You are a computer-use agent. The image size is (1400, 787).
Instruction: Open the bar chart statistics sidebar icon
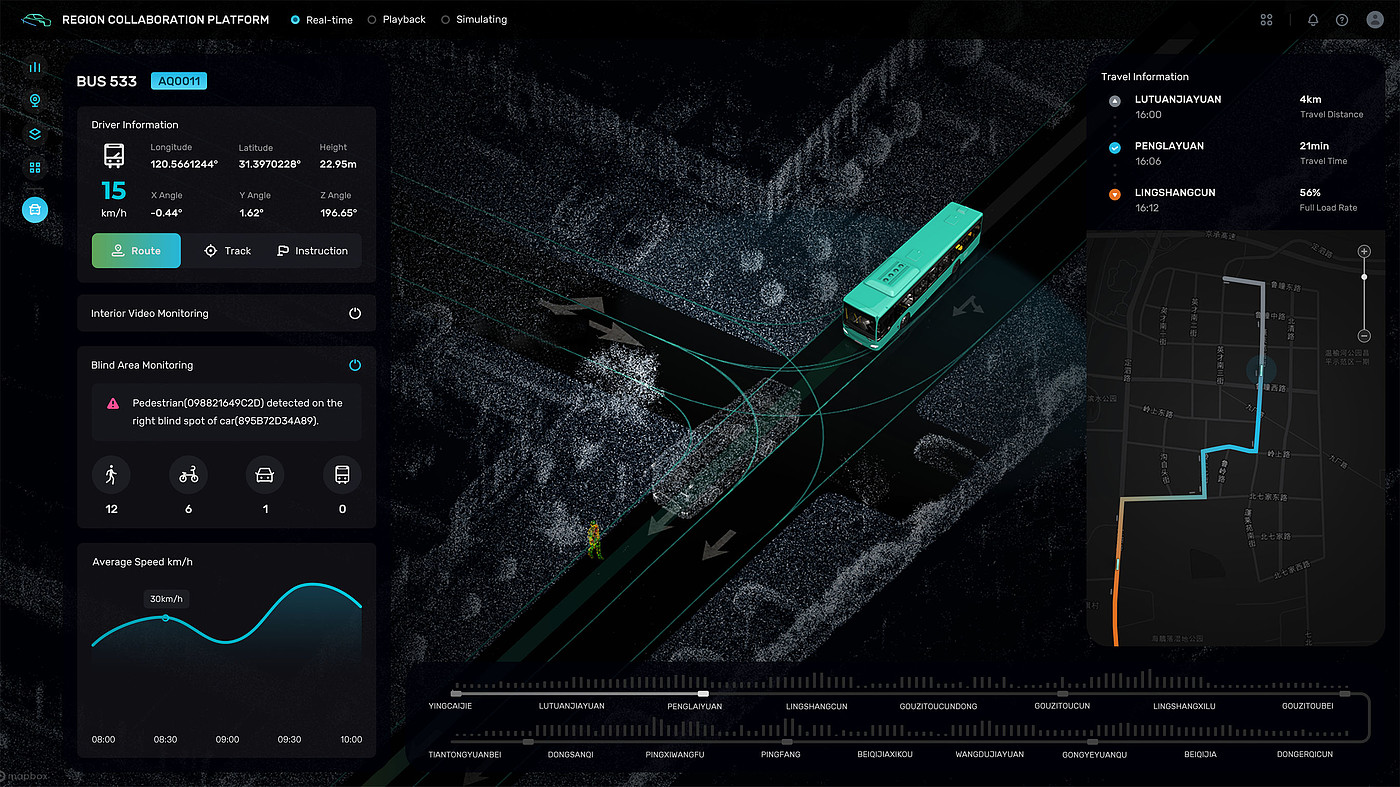pos(35,67)
